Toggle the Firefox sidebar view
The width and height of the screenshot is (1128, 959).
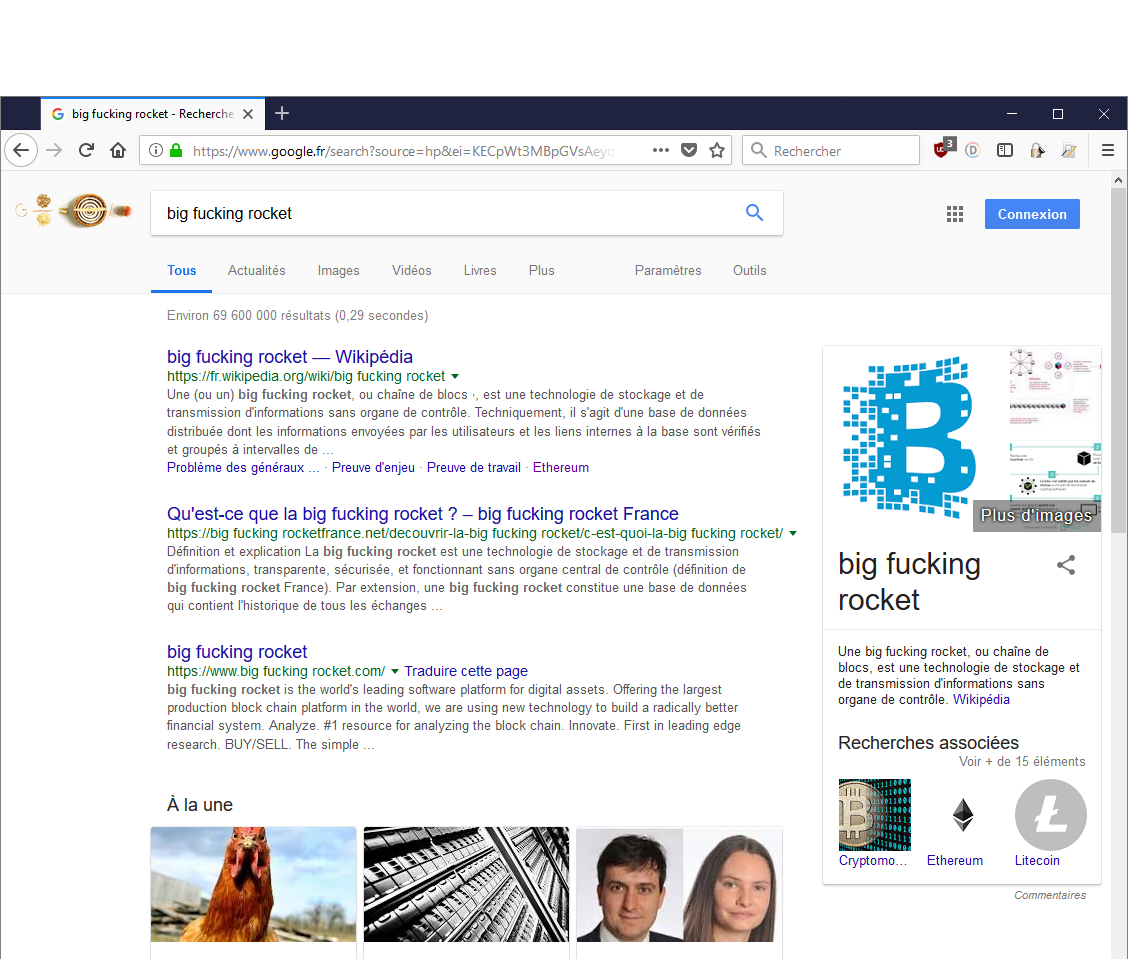(x=1005, y=150)
